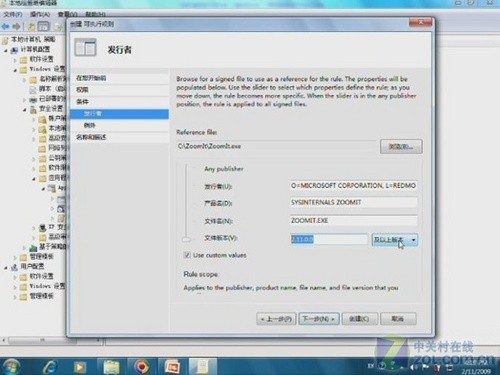Click the policy editor taskbar icon
The width and height of the screenshot is (500, 375).
click(202, 367)
